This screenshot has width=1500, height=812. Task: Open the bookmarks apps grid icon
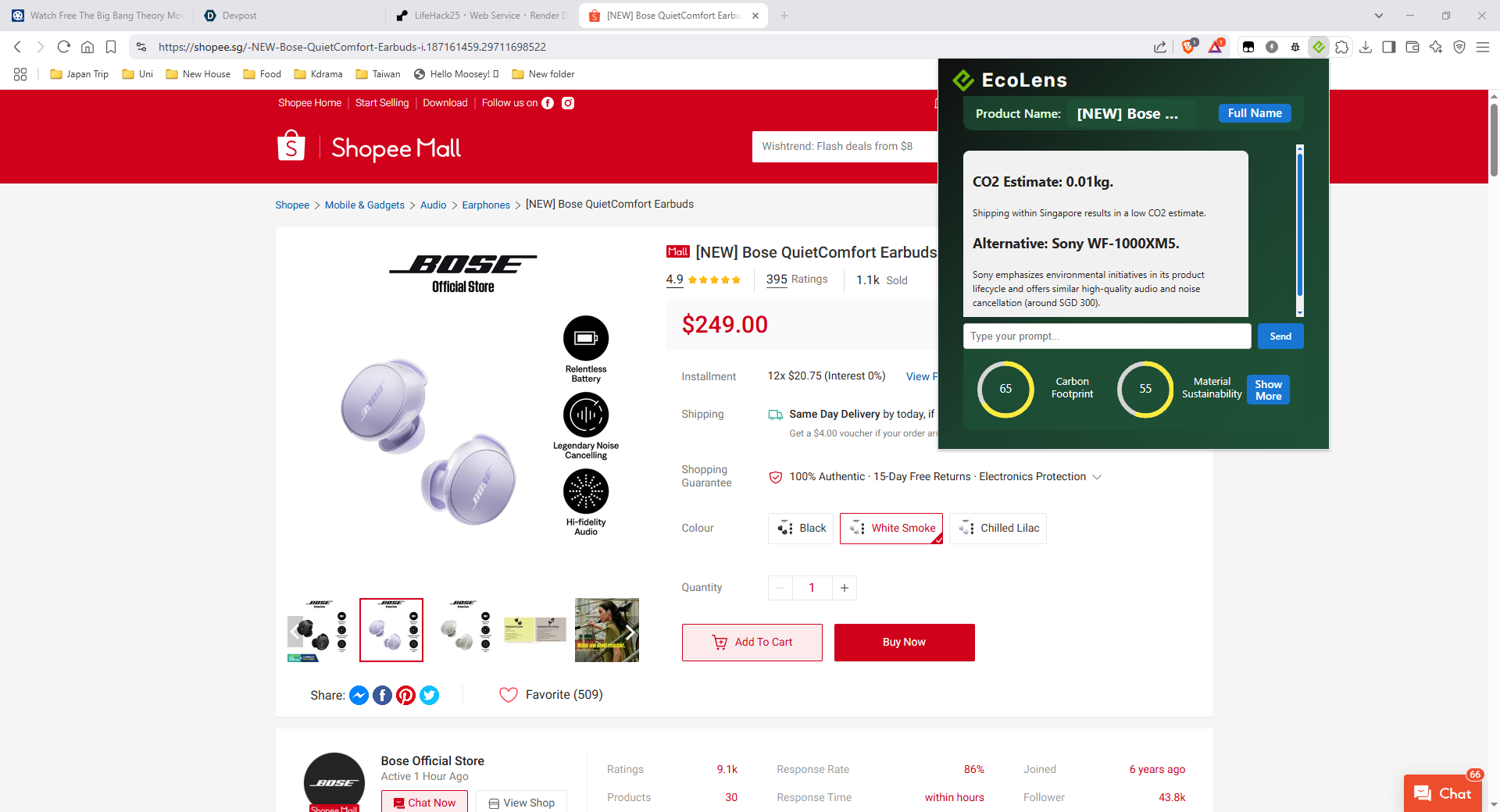tap(20, 74)
